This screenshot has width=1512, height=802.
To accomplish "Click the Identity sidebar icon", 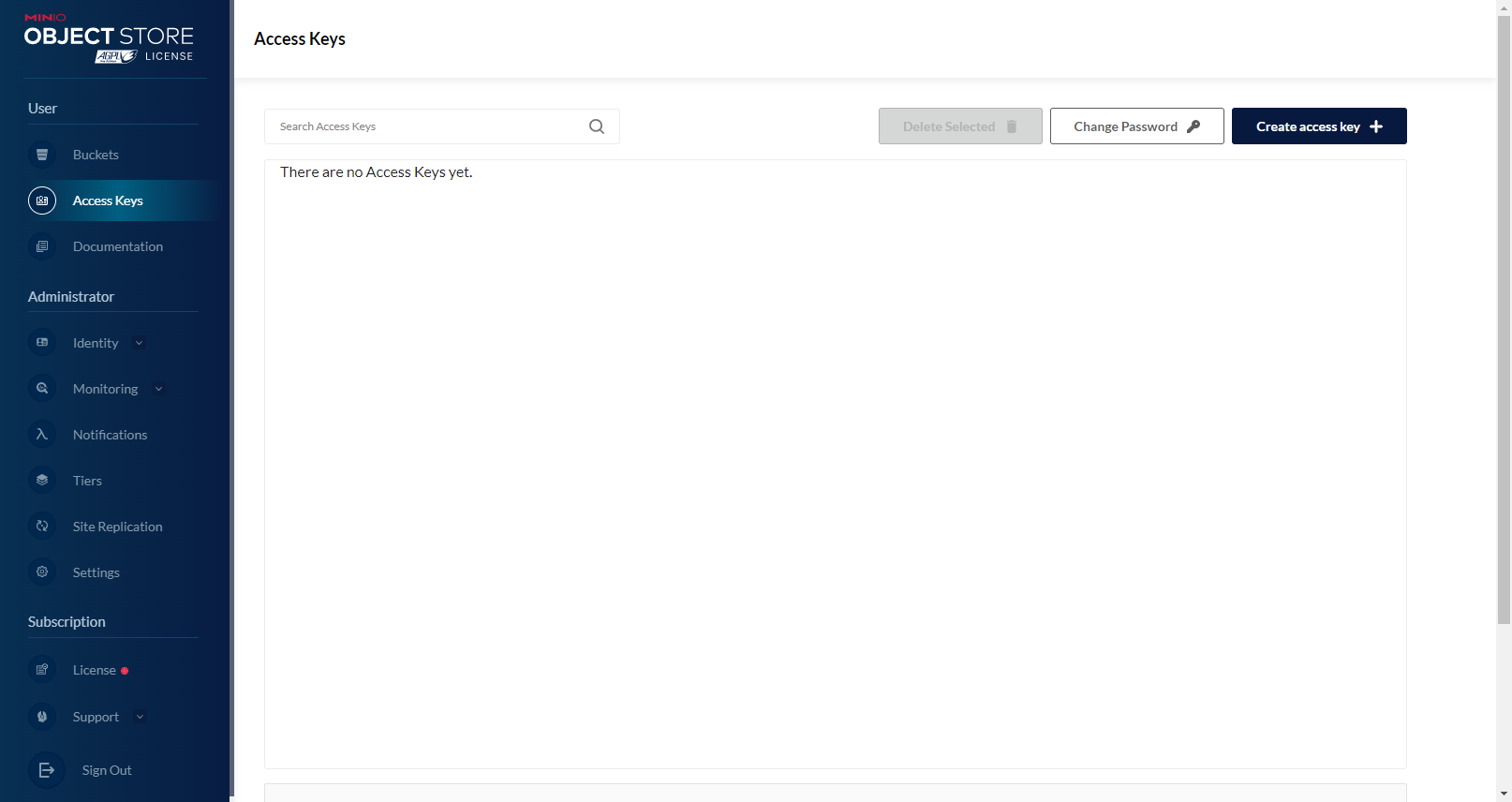I will [x=42, y=343].
